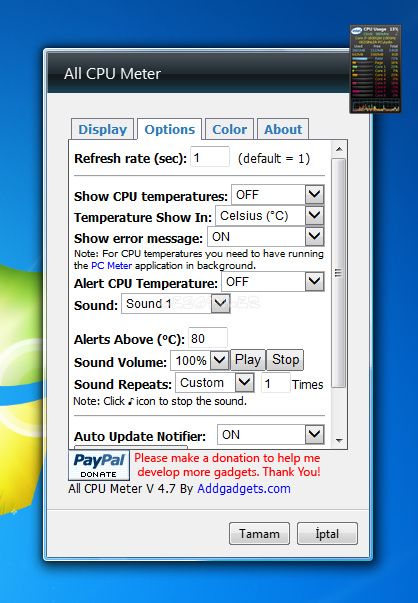Select the Options tab

pyautogui.click(x=170, y=129)
